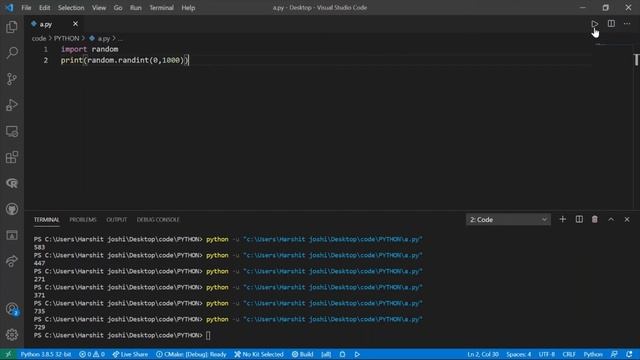Close the terminal panel
The height and width of the screenshot is (360, 640).
coord(627,220)
